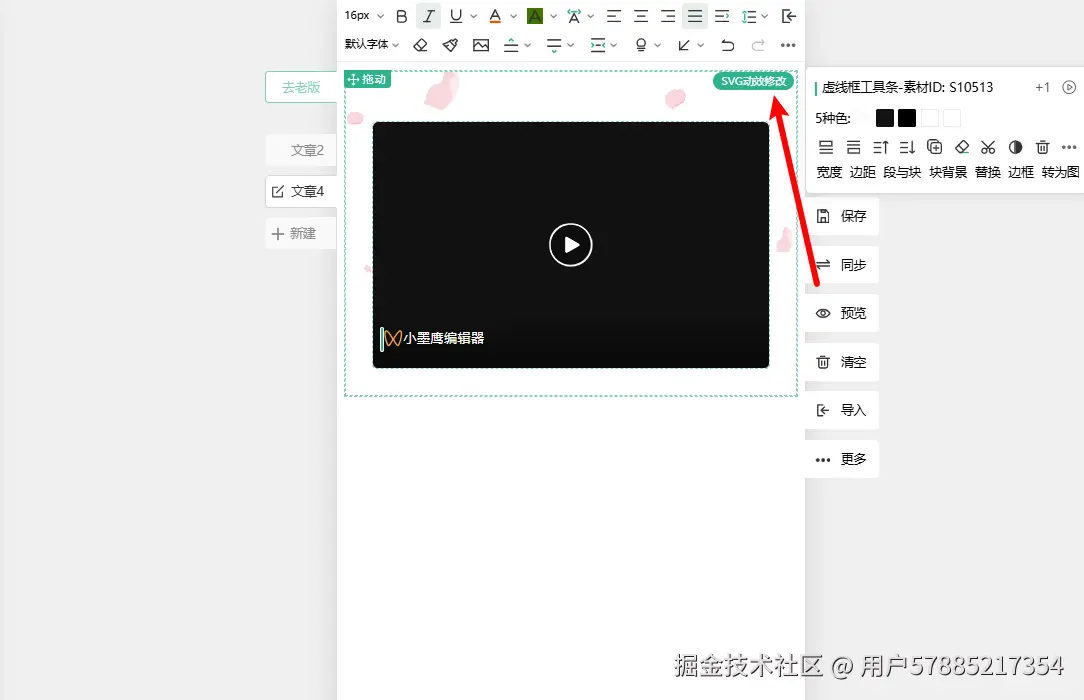Screen dimensions: 1084x700
Task: Switch to 文章4 article tab
Action: pyautogui.click(x=301, y=191)
